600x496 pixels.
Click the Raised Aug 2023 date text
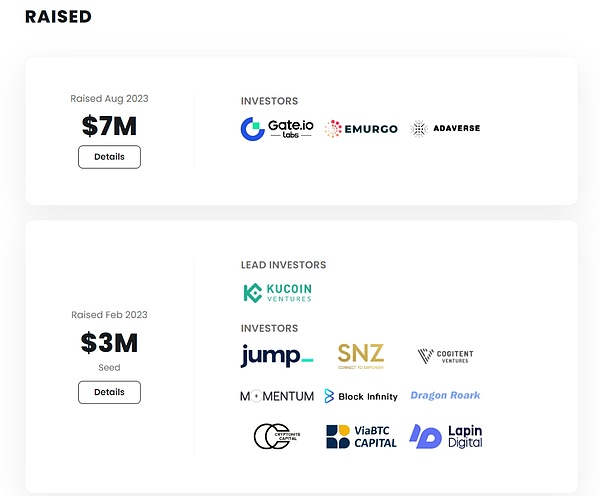109,99
